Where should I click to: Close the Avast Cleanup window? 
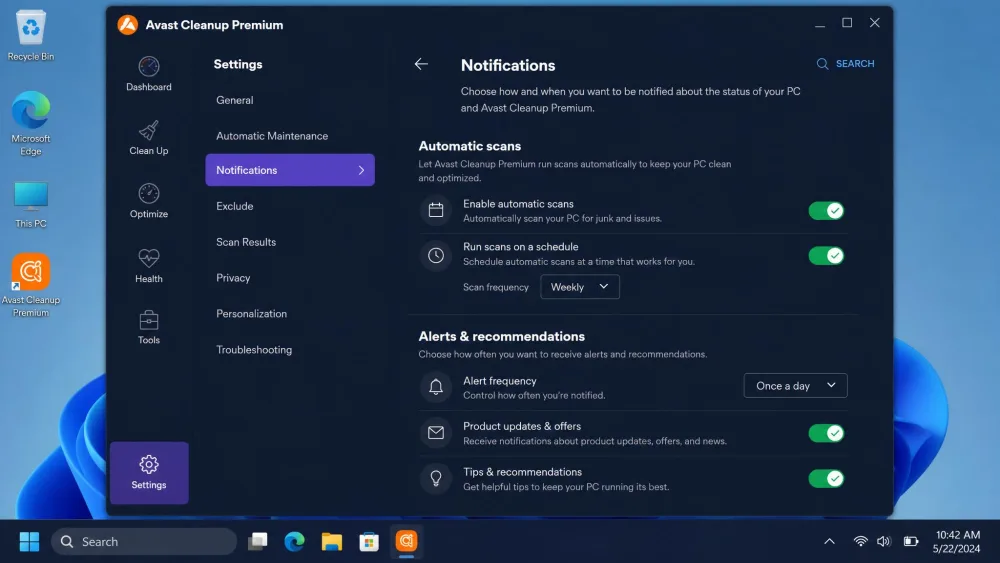pyautogui.click(x=875, y=23)
